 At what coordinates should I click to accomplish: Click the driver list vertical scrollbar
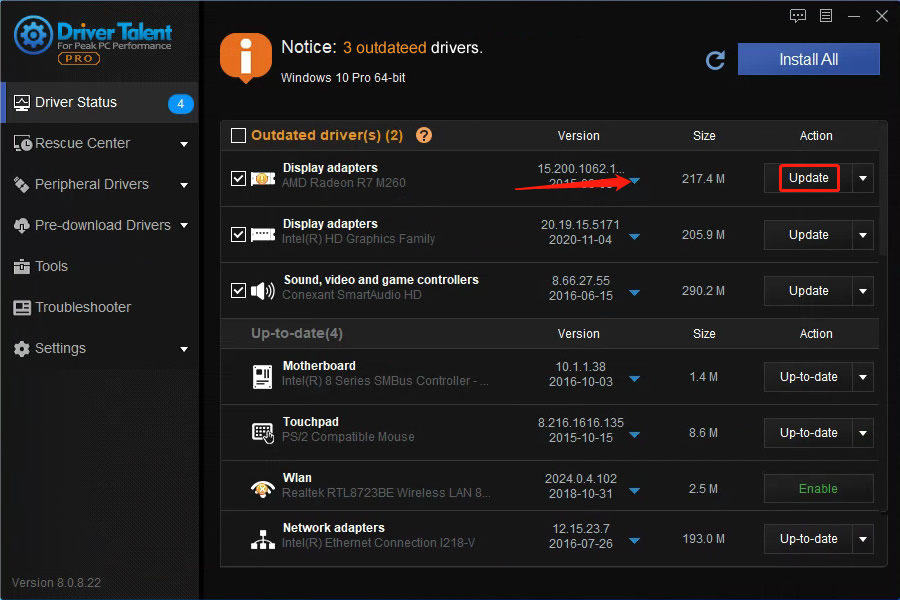(x=883, y=189)
